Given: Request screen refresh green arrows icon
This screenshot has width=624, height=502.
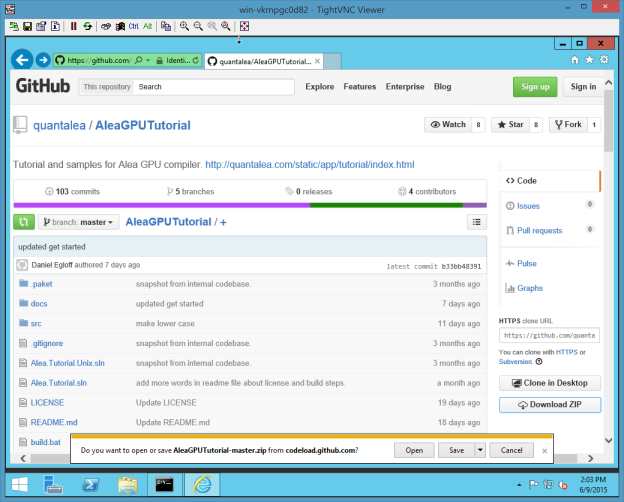Looking at the screenshot, I should tap(87, 26).
